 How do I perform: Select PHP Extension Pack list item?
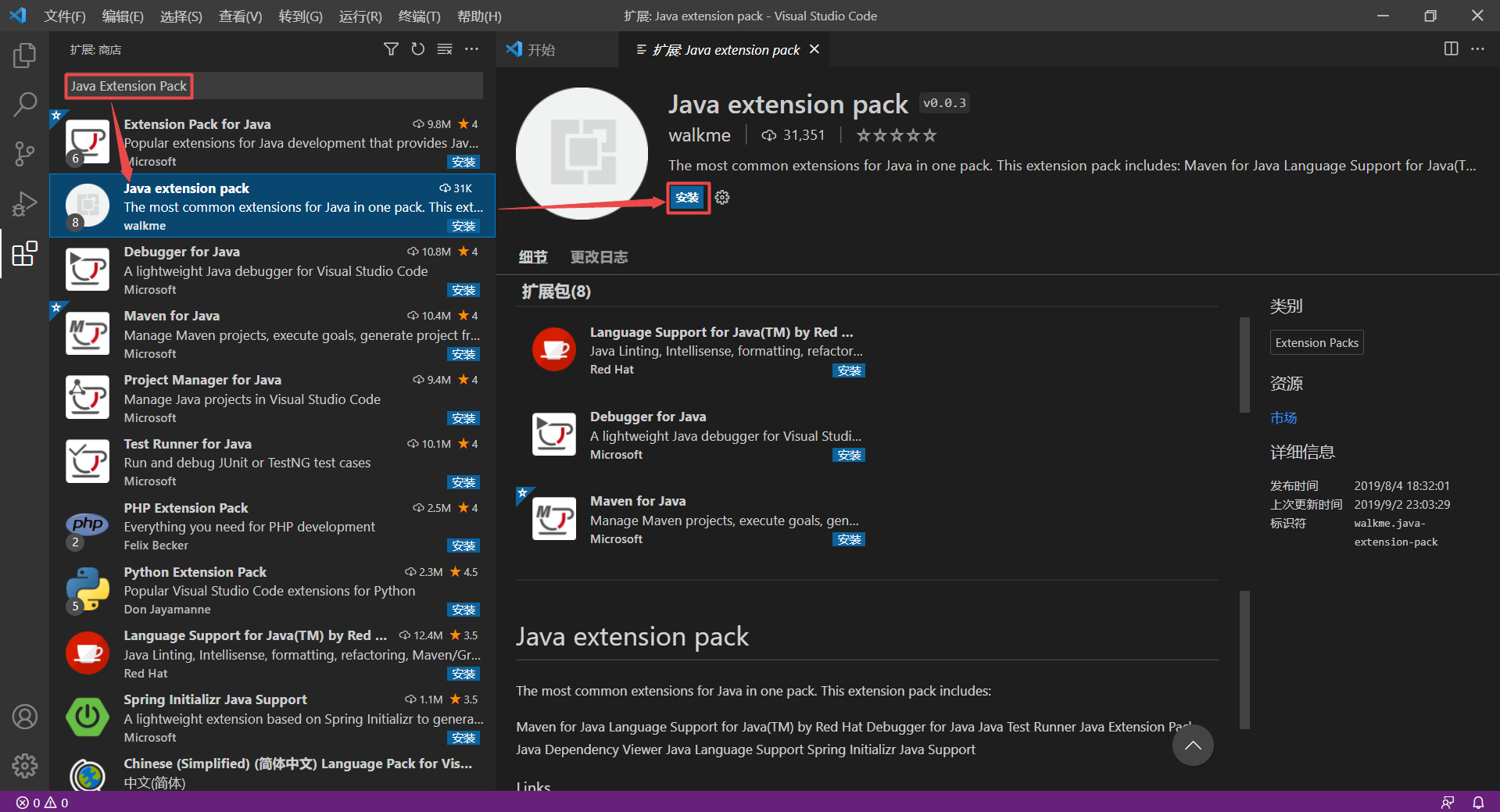(273, 526)
